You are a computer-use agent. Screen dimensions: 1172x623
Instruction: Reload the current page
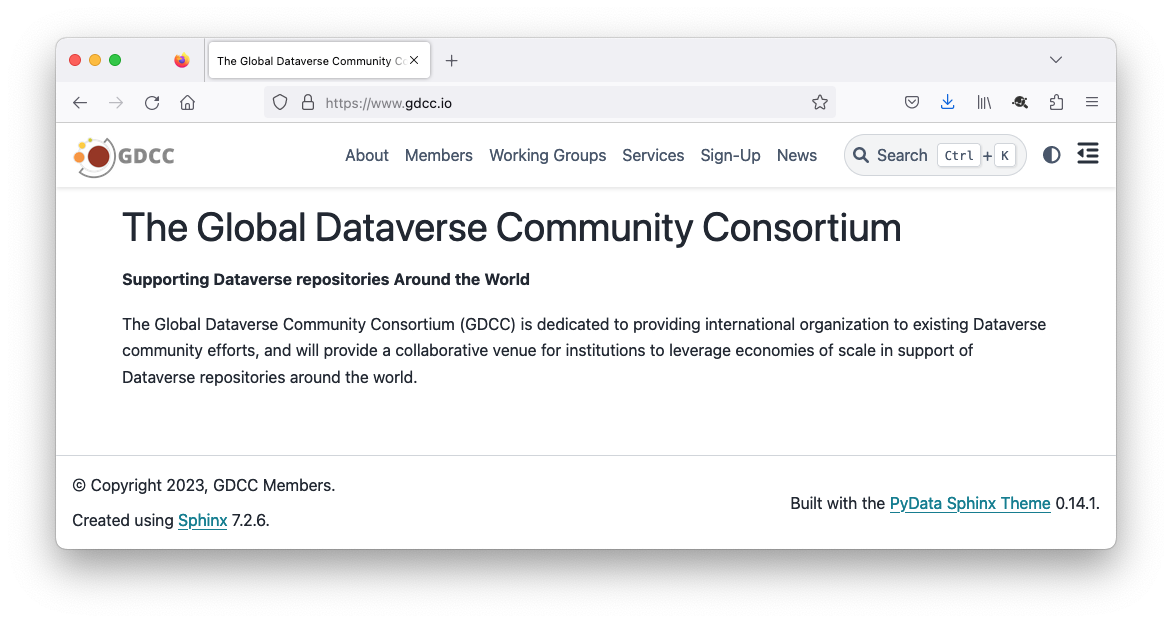152,102
